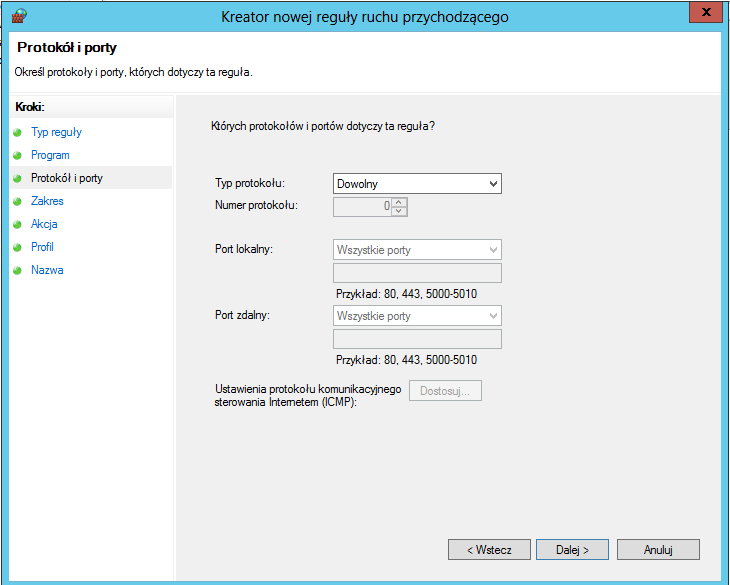
Task: Go to the Nazwa step
Action: point(47,270)
